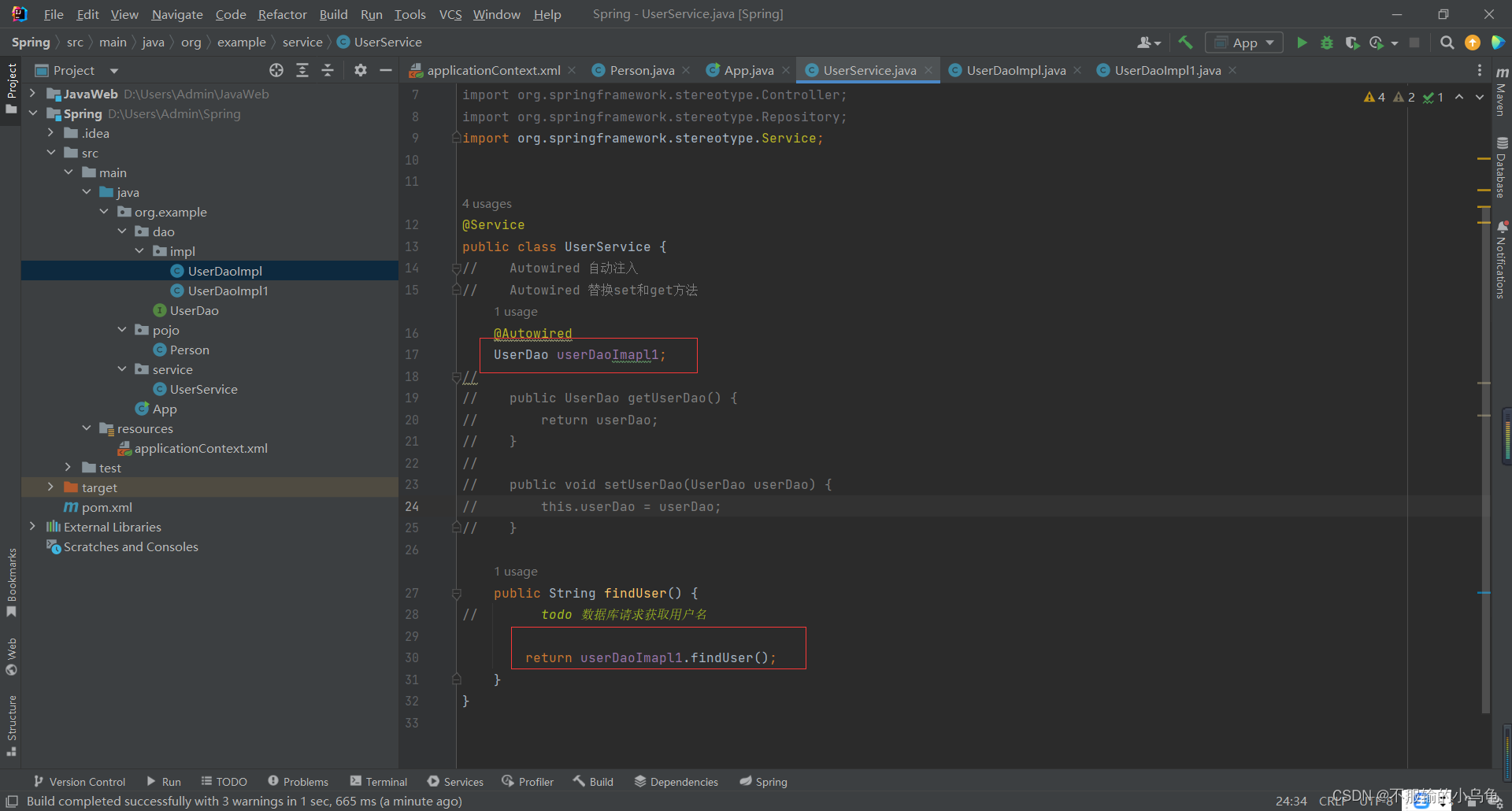Open the TODO tool window
This screenshot has height=811, width=1512.
(x=224, y=782)
